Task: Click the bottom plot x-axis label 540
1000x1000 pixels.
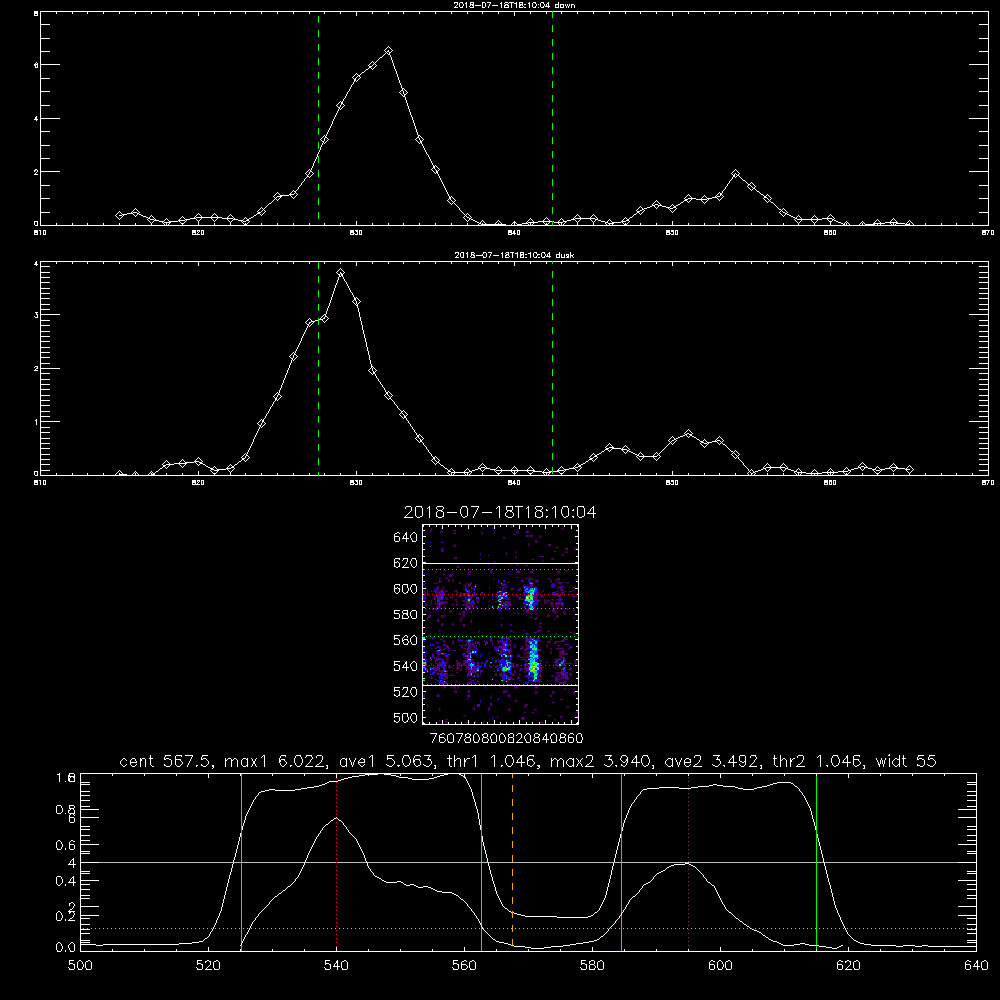Action: (x=336, y=966)
